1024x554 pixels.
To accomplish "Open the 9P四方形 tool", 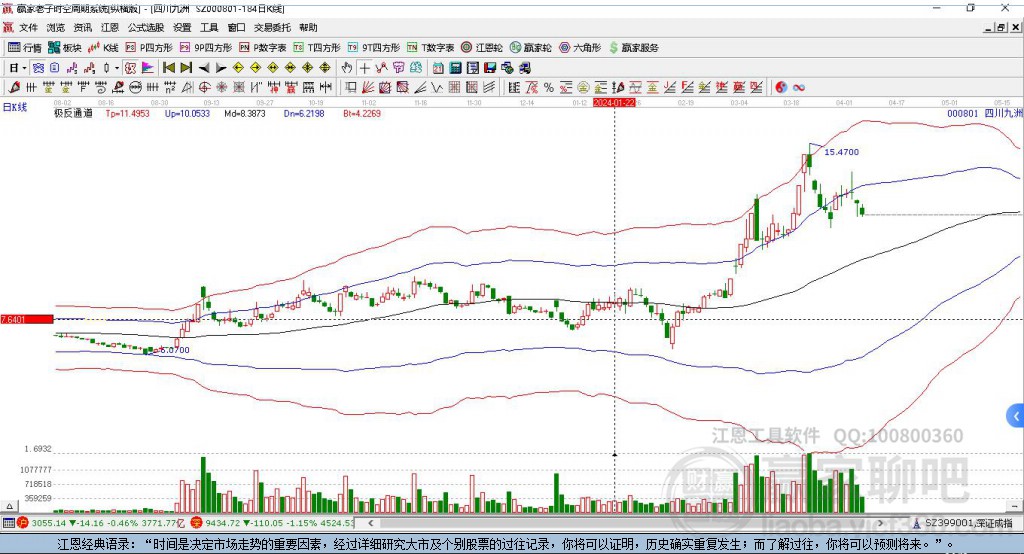I will [x=206, y=48].
